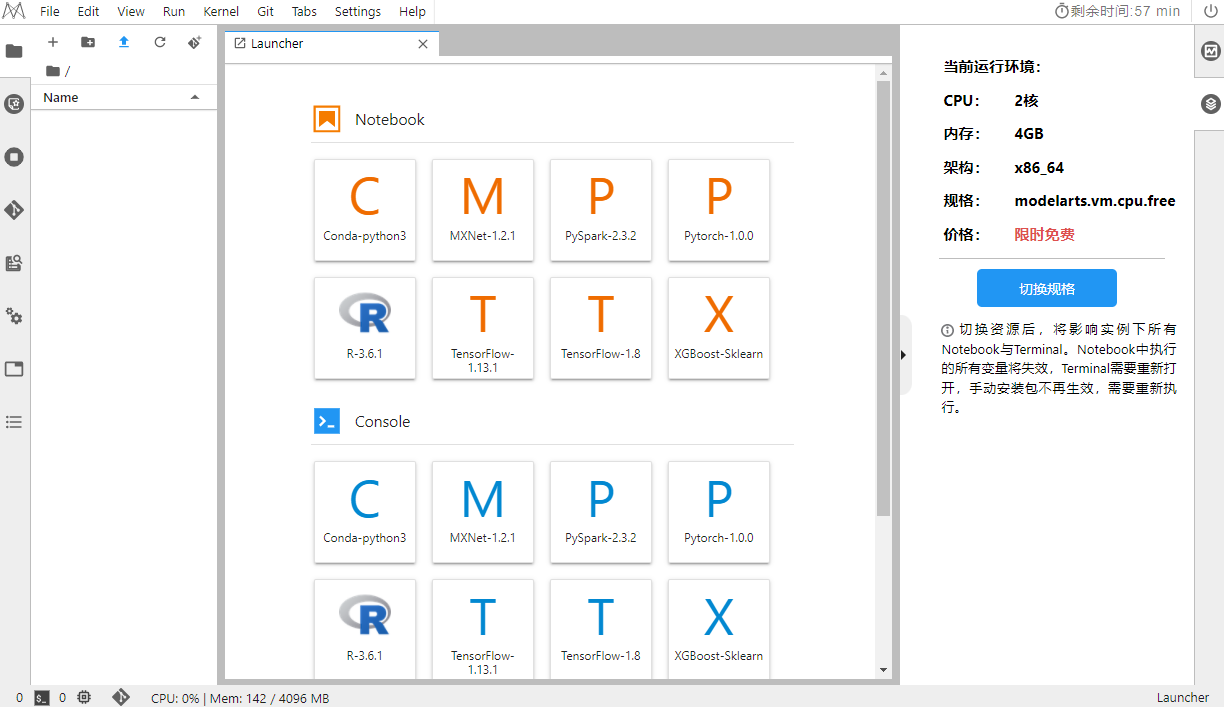
Task: Close the Launcher tab
Action: coord(423,44)
